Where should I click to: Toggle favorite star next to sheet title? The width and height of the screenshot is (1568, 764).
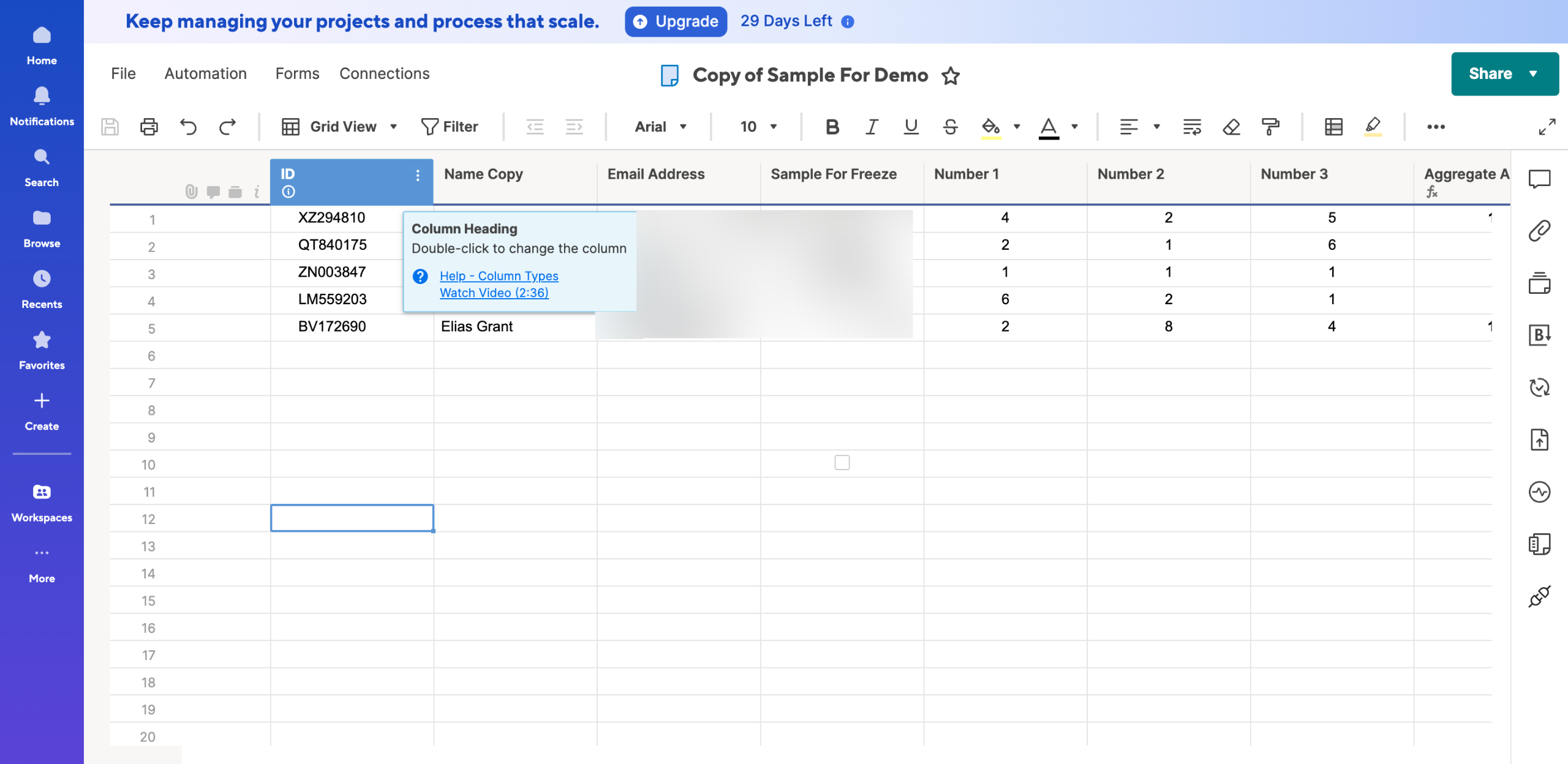coord(951,76)
